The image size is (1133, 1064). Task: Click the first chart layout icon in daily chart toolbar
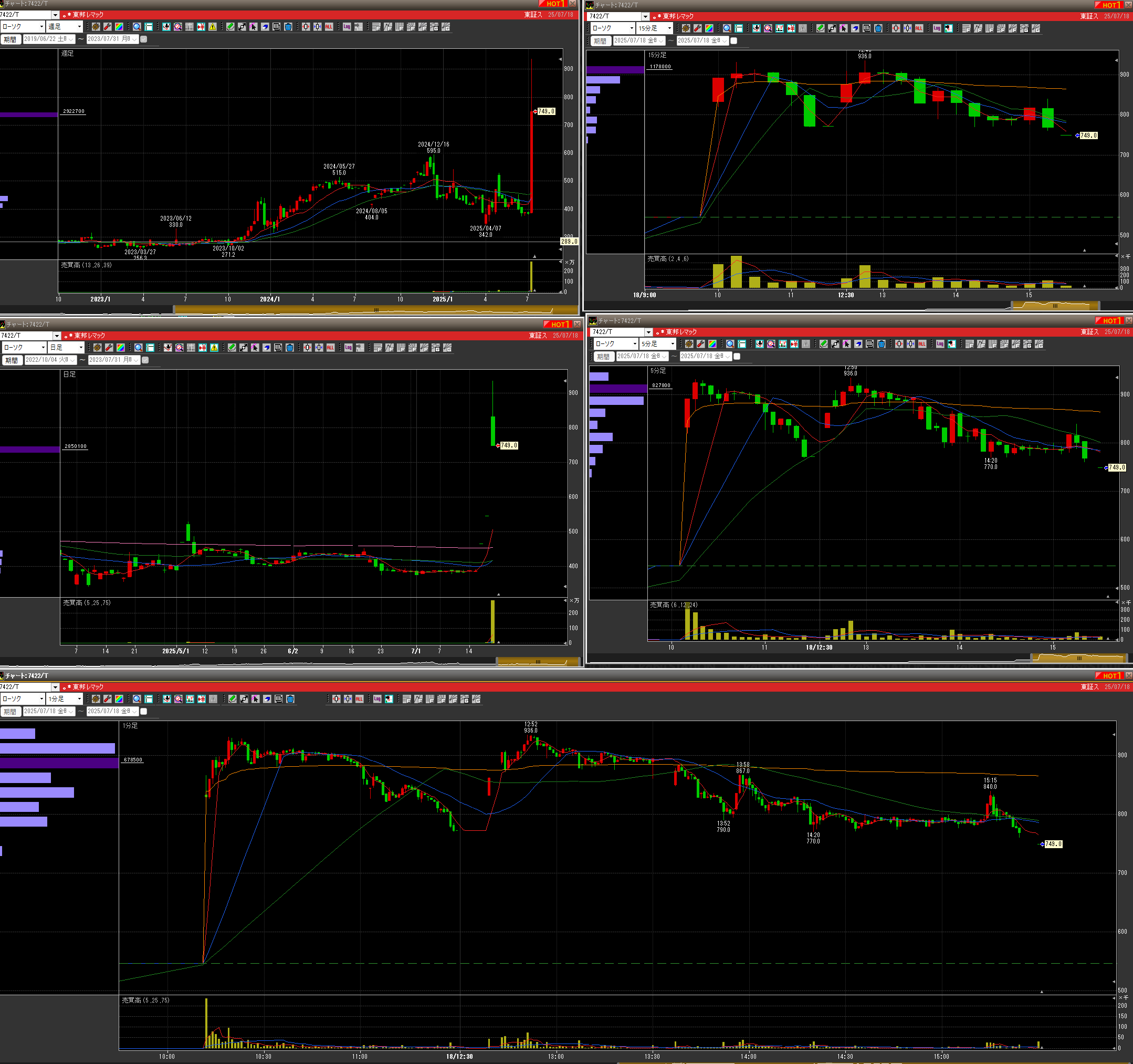coord(378,348)
